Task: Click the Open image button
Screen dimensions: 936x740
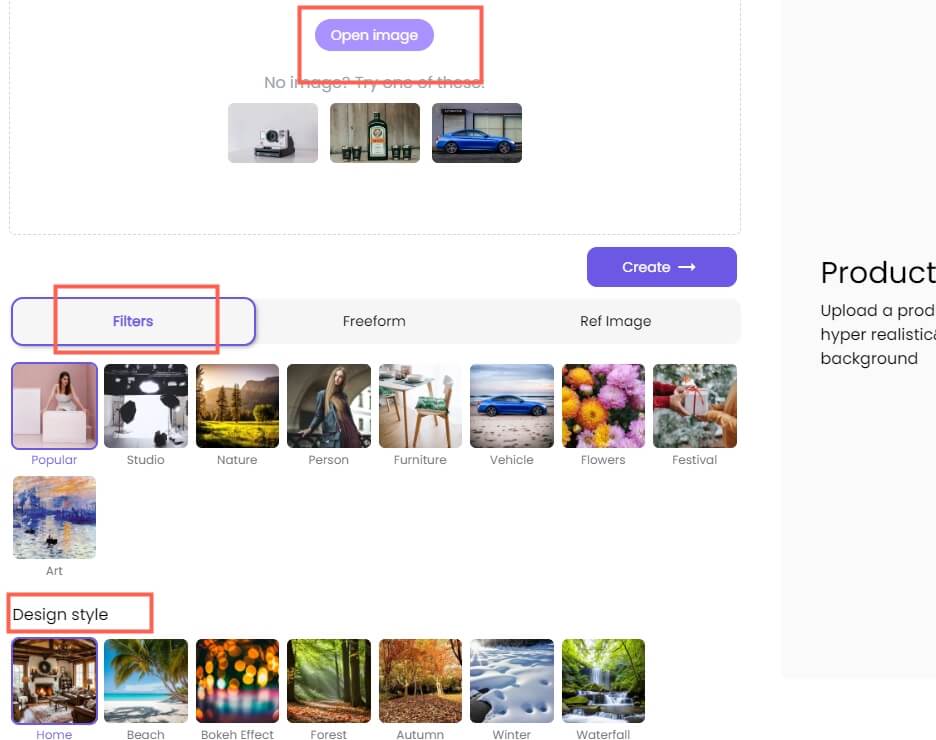Action: [x=374, y=35]
